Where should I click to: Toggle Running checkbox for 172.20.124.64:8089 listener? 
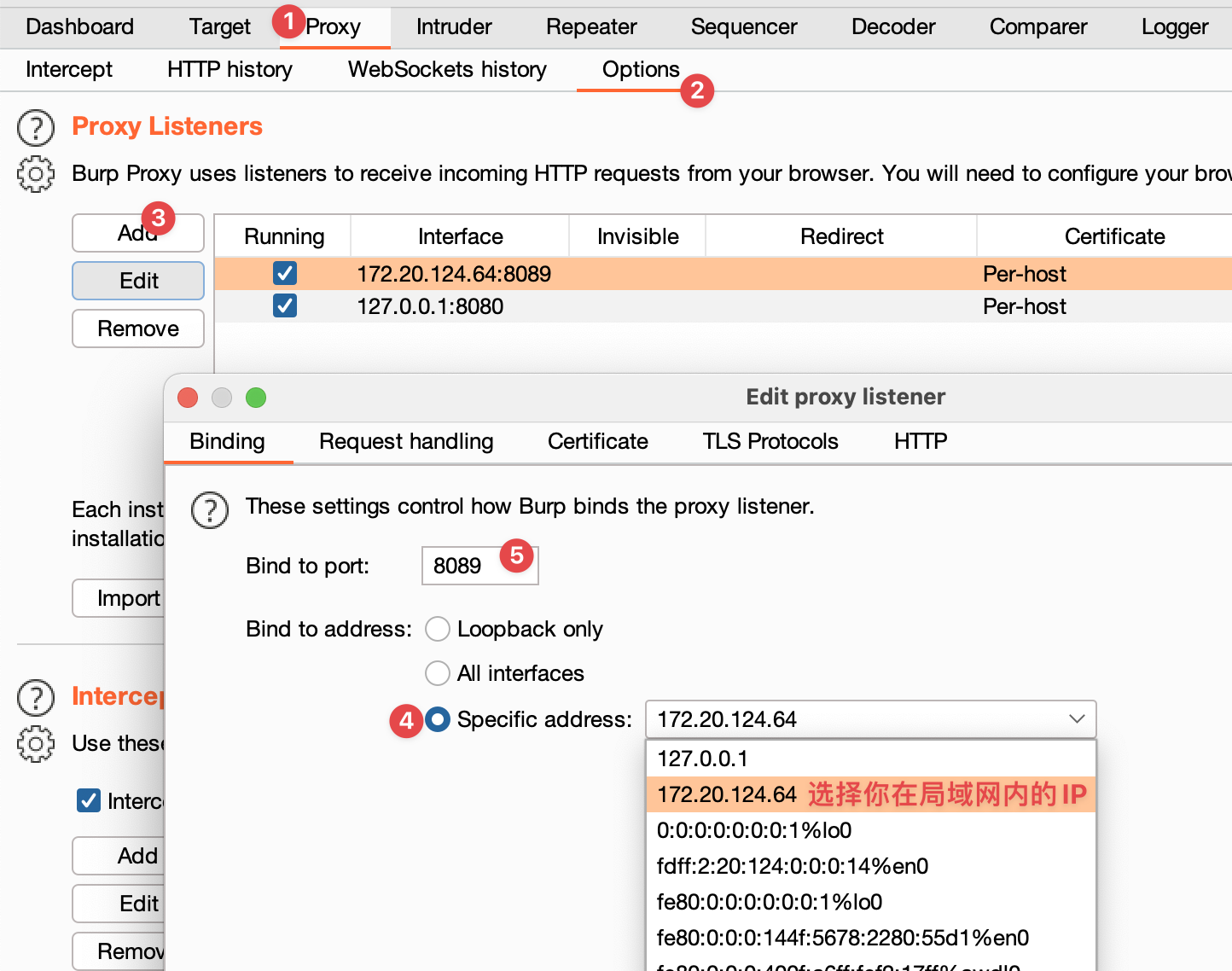[x=285, y=273]
